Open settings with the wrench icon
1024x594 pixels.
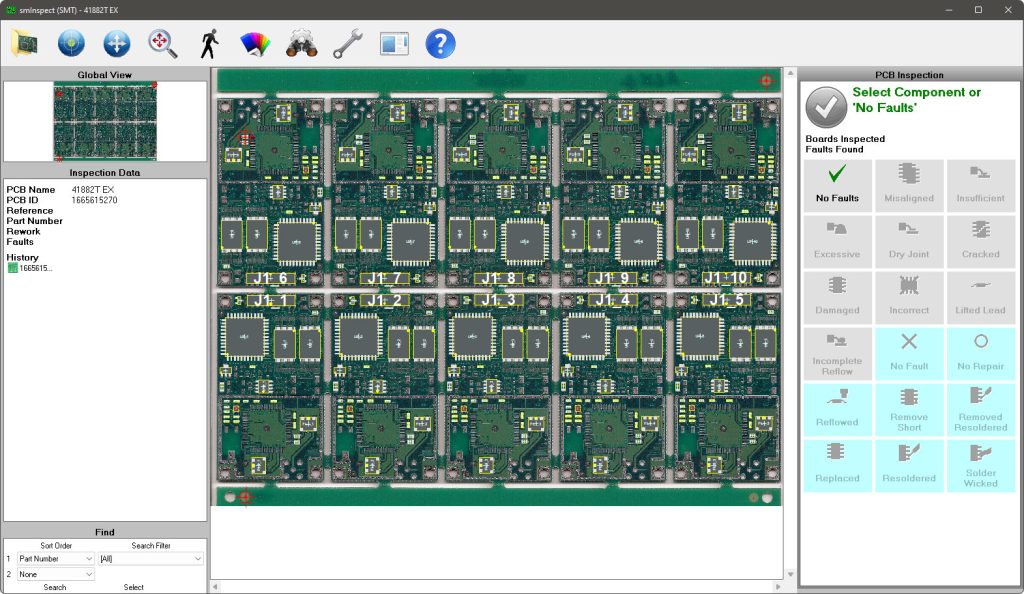[x=347, y=43]
